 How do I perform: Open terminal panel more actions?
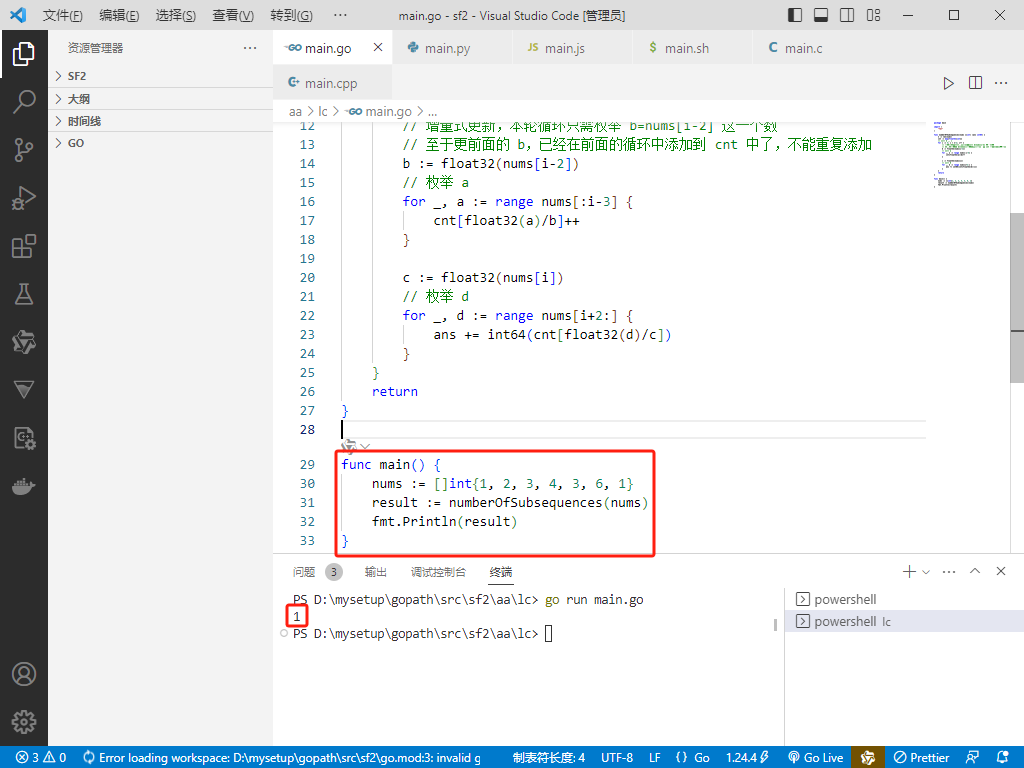949,571
